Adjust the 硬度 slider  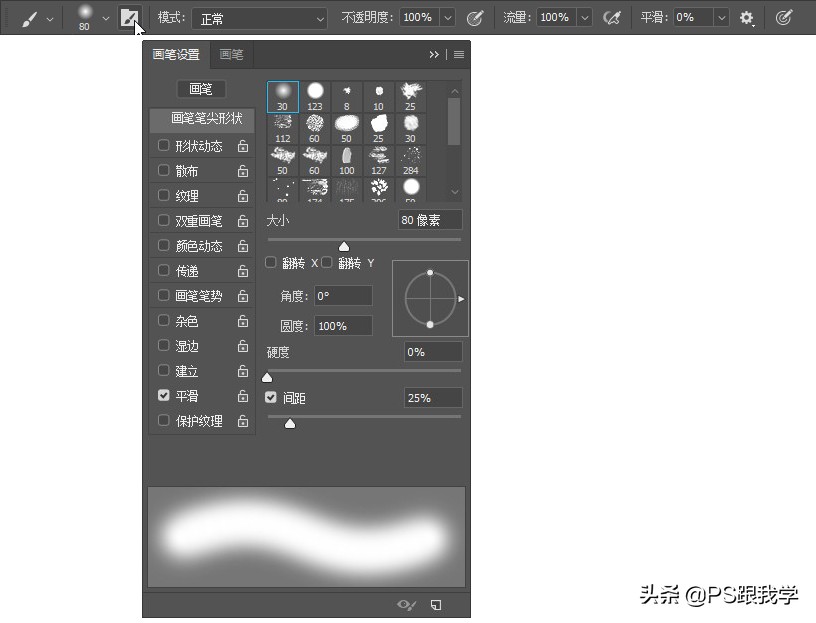pyautogui.click(x=267, y=377)
